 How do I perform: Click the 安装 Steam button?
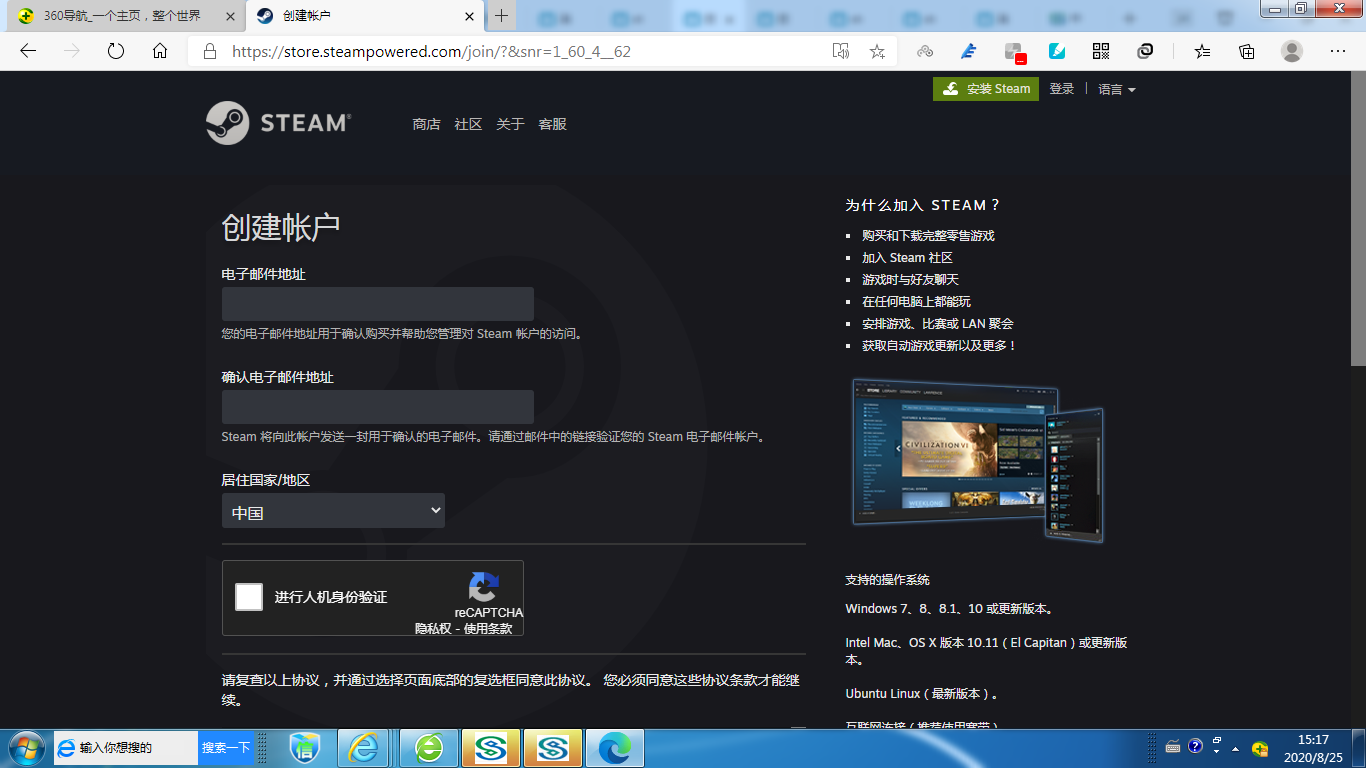tap(986, 89)
